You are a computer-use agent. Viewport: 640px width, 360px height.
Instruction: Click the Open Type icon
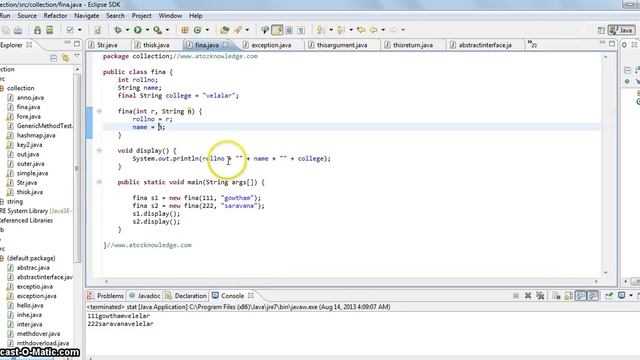pyautogui.click(x=224, y=30)
